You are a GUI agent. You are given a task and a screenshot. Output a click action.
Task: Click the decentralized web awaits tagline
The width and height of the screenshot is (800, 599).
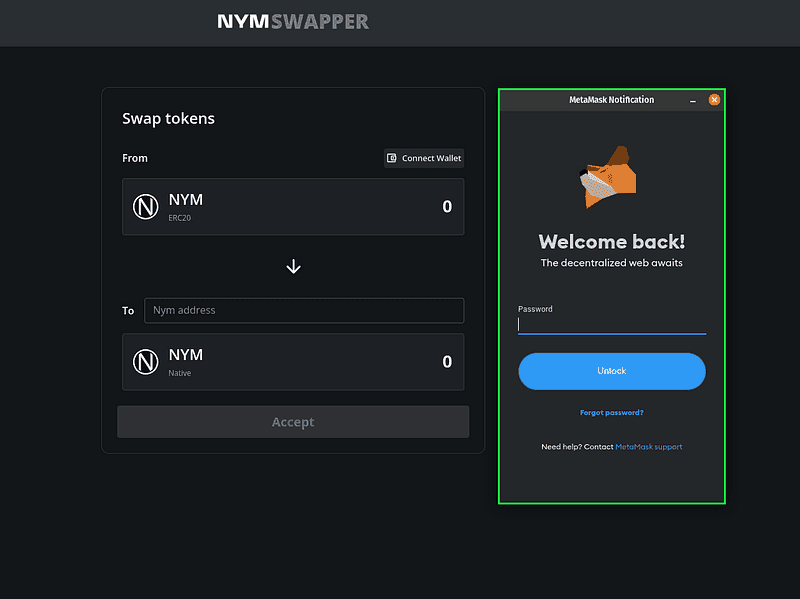(611, 263)
